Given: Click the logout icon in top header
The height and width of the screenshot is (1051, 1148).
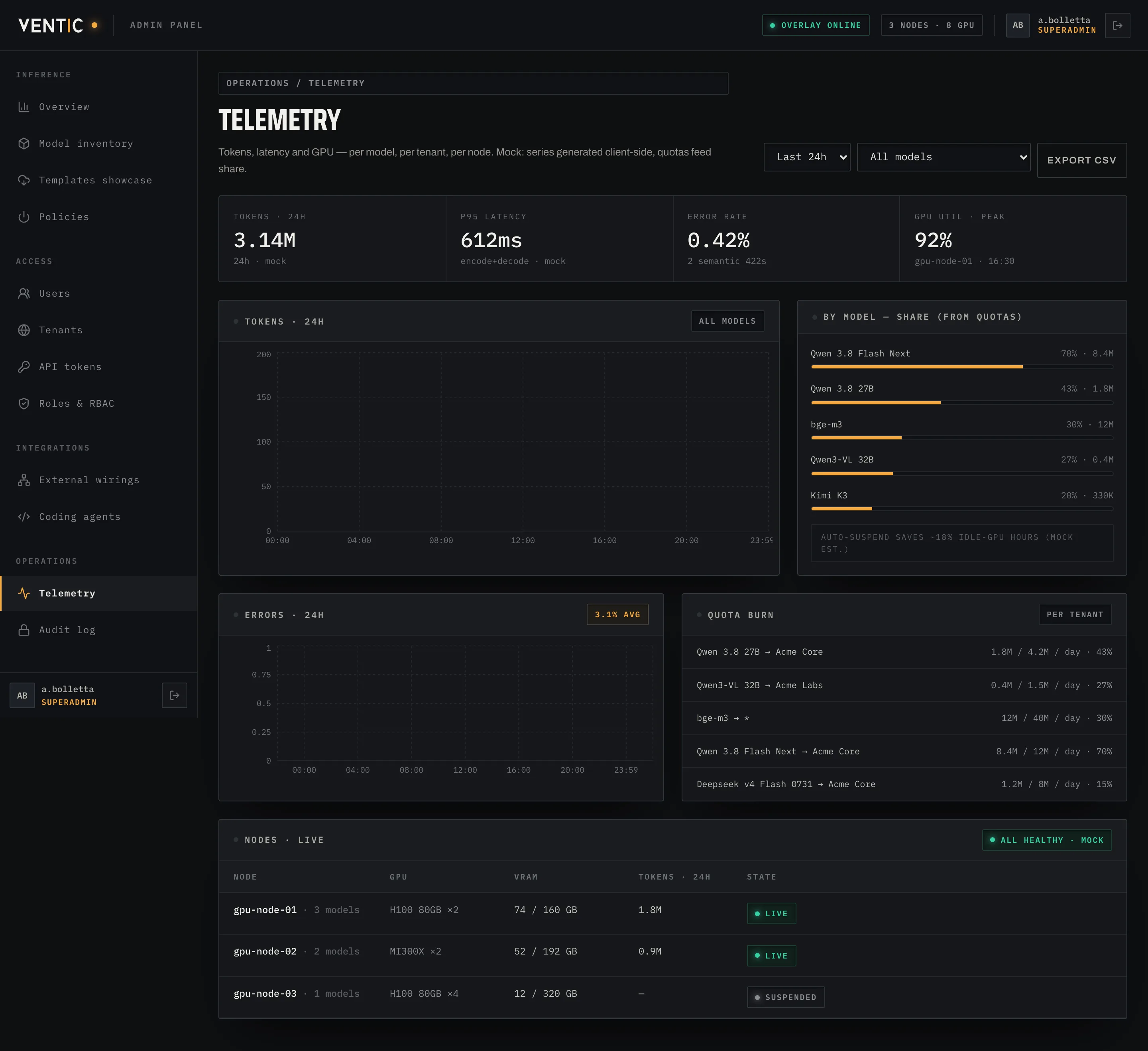Looking at the screenshot, I should [x=1117, y=26].
